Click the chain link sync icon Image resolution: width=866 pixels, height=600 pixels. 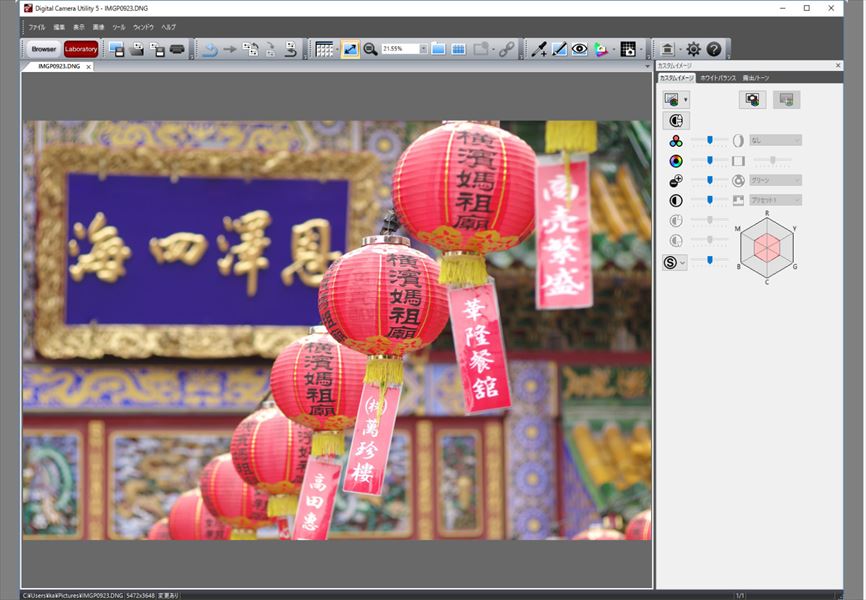point(506,49)
